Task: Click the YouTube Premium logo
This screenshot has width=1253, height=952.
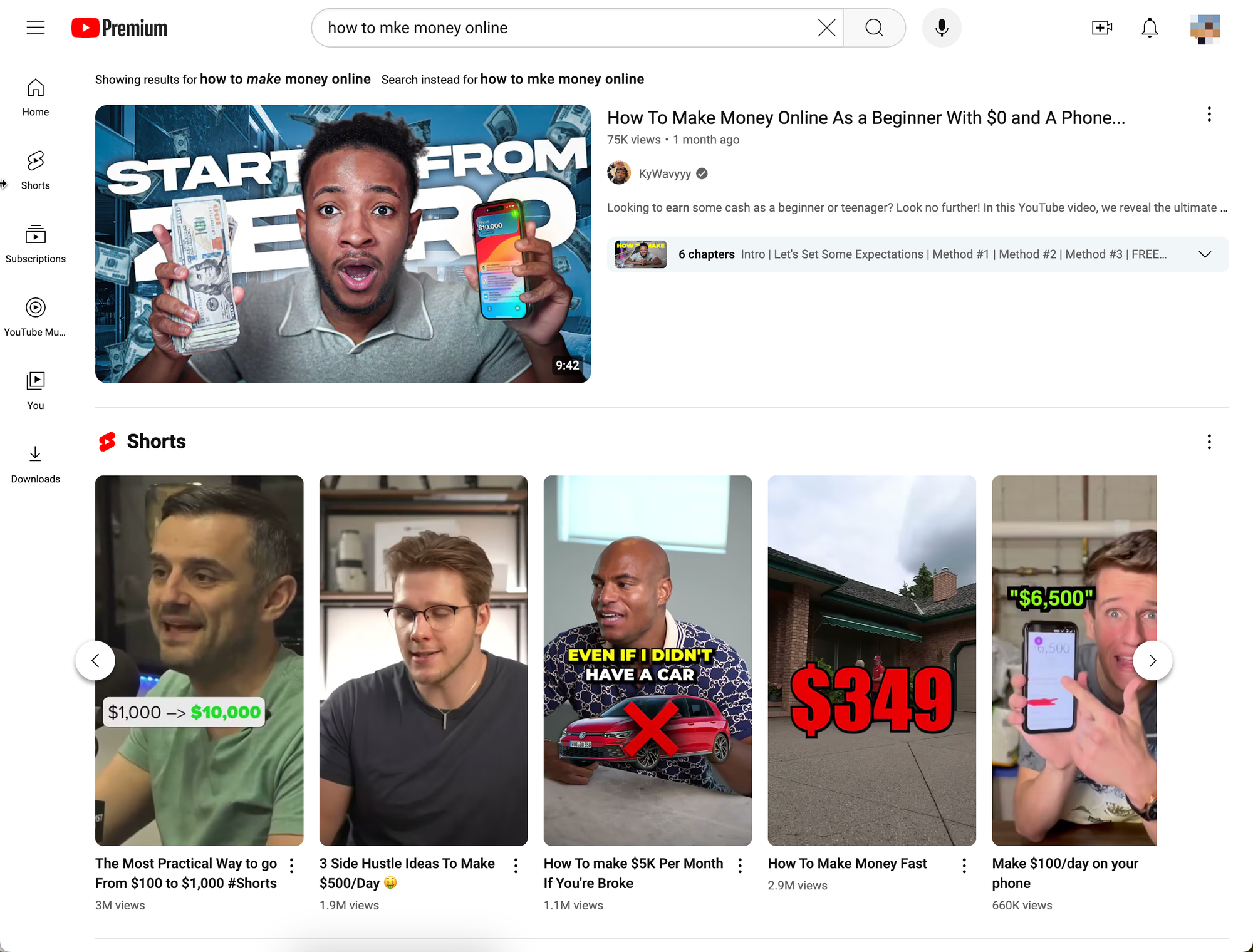Action: [119, 28]
